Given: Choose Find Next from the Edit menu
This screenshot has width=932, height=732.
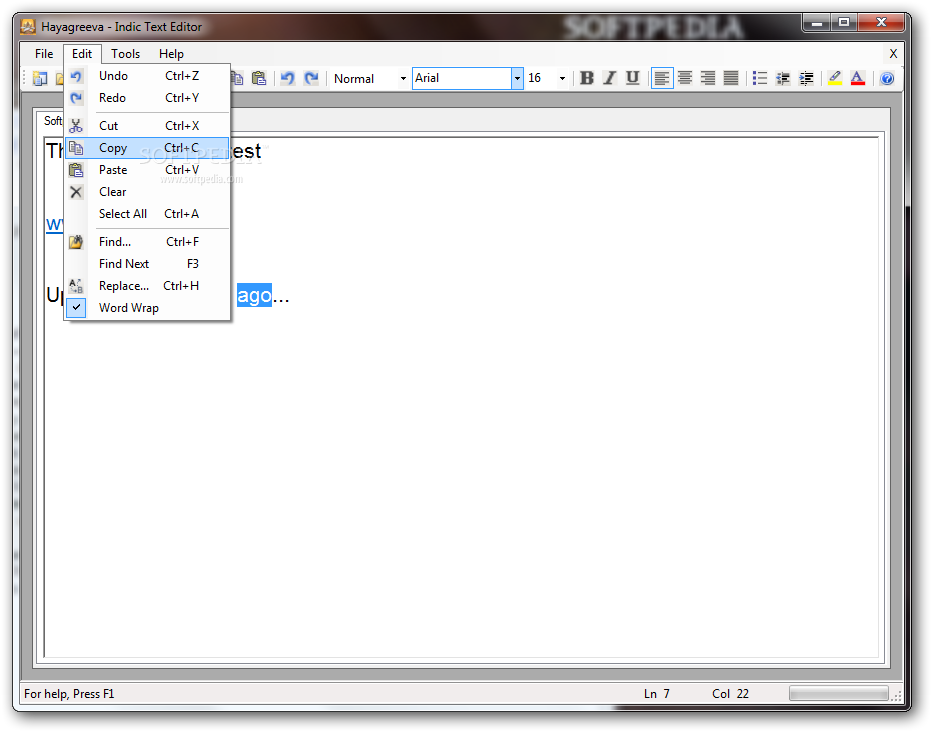Looking at the screenshot, I should [x=147, y=264].
